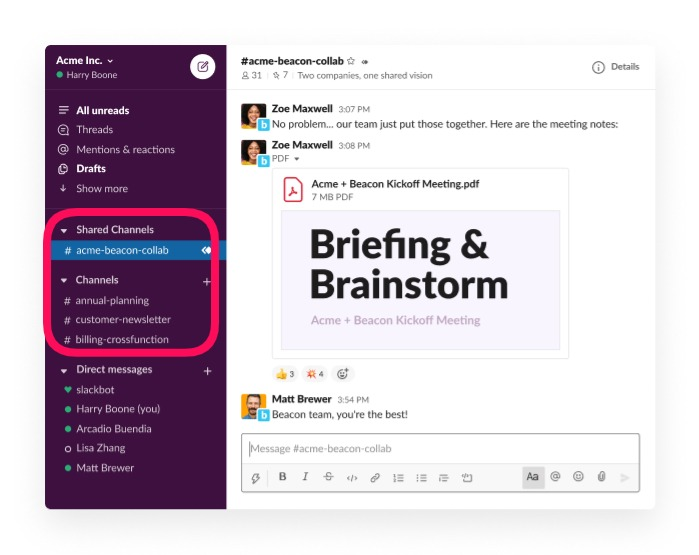The height and width of the screenshot is (555, 699).
Task: Open the emoji picker in composer
Action: (x=578, y=477)
